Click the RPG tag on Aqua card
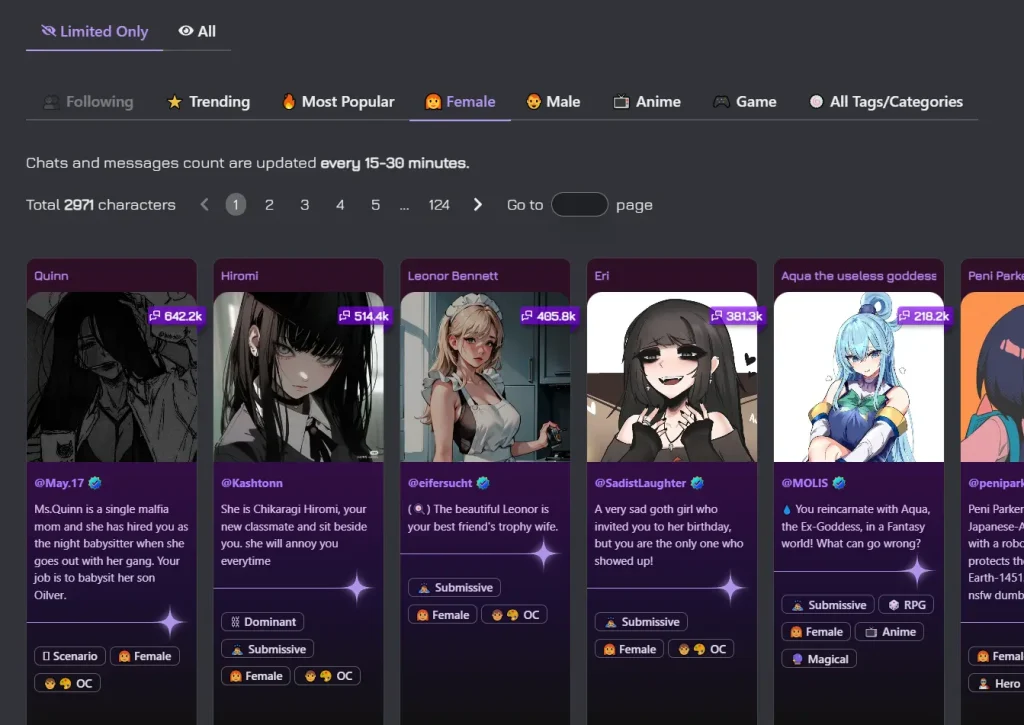1024x725 pixels. [x=906, y=605]
